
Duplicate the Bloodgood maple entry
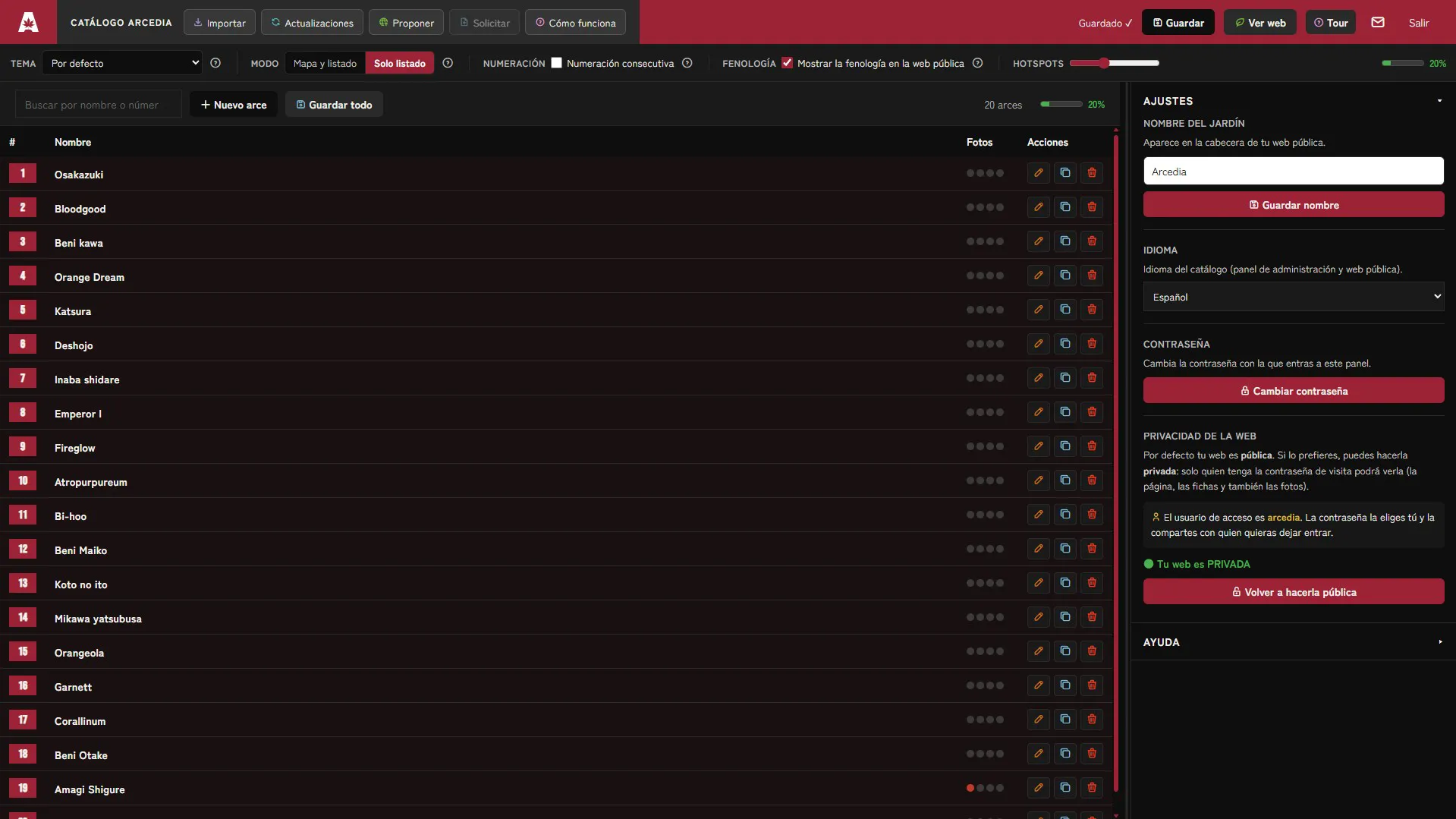click(x=1064, y=207)
